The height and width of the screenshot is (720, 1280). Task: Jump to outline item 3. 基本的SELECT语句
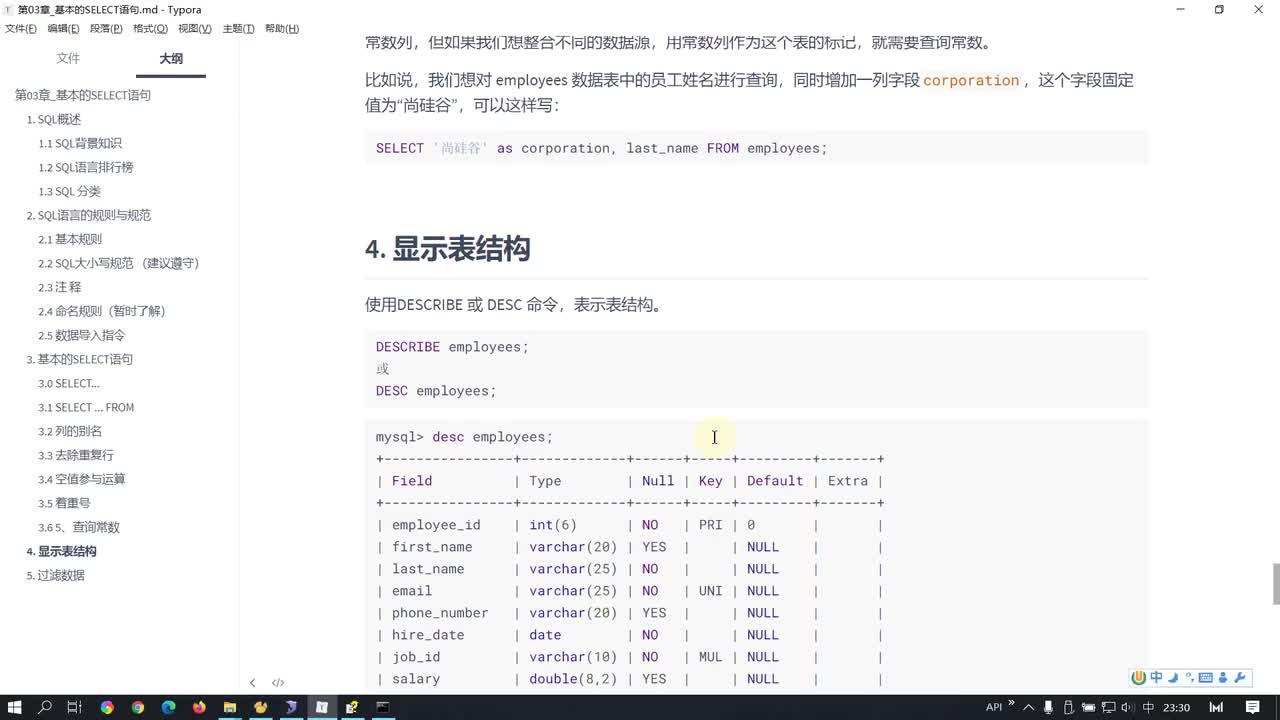[80, 359]
